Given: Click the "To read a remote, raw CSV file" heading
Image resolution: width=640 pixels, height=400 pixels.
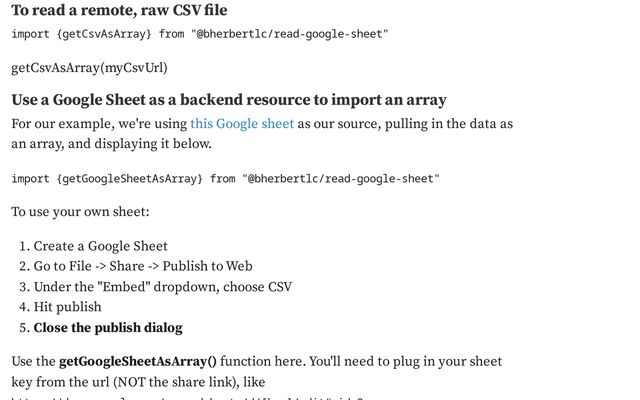Looking at the screenshot, I should (119, 10).
